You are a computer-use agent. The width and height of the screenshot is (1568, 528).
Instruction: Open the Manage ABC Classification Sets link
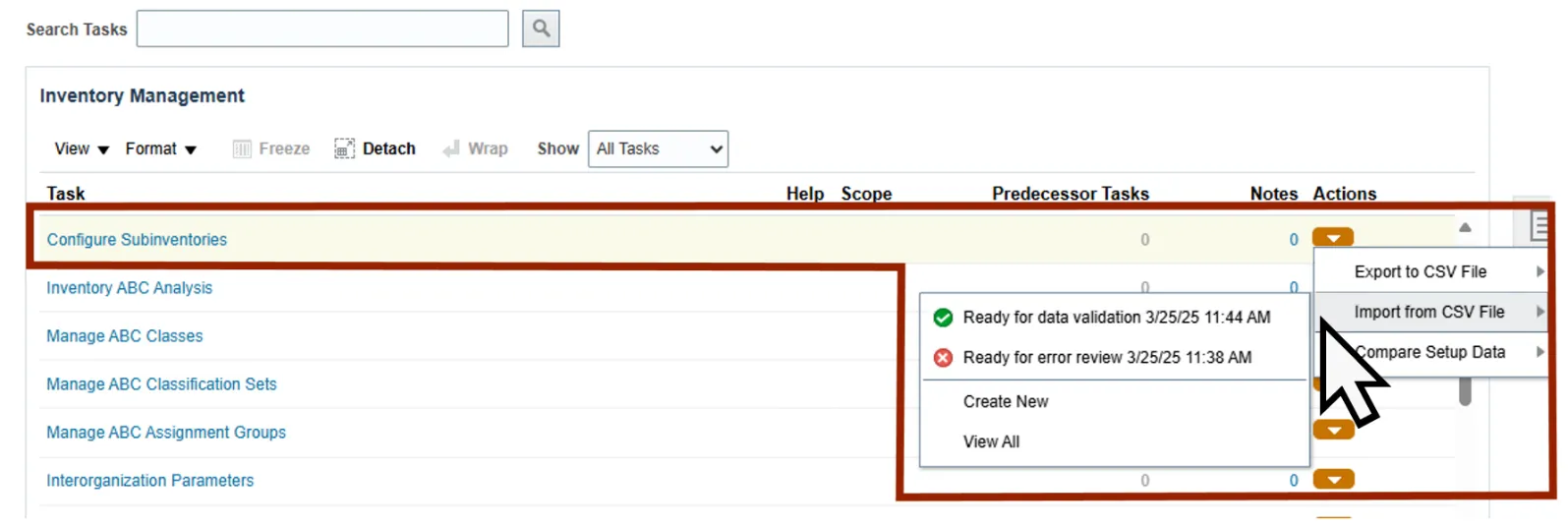161,384
